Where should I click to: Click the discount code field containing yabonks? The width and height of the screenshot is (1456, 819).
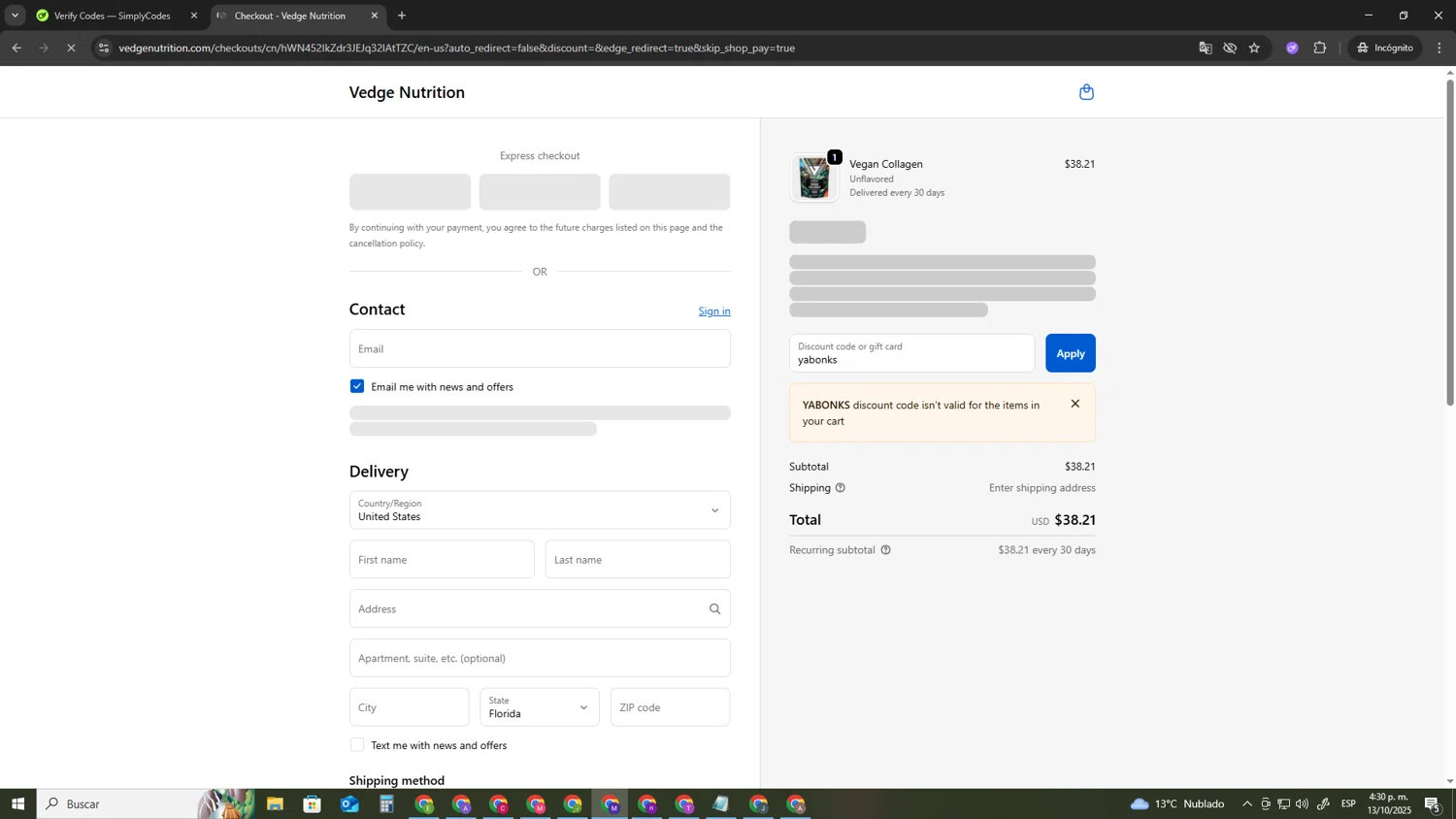click(912, 353)
